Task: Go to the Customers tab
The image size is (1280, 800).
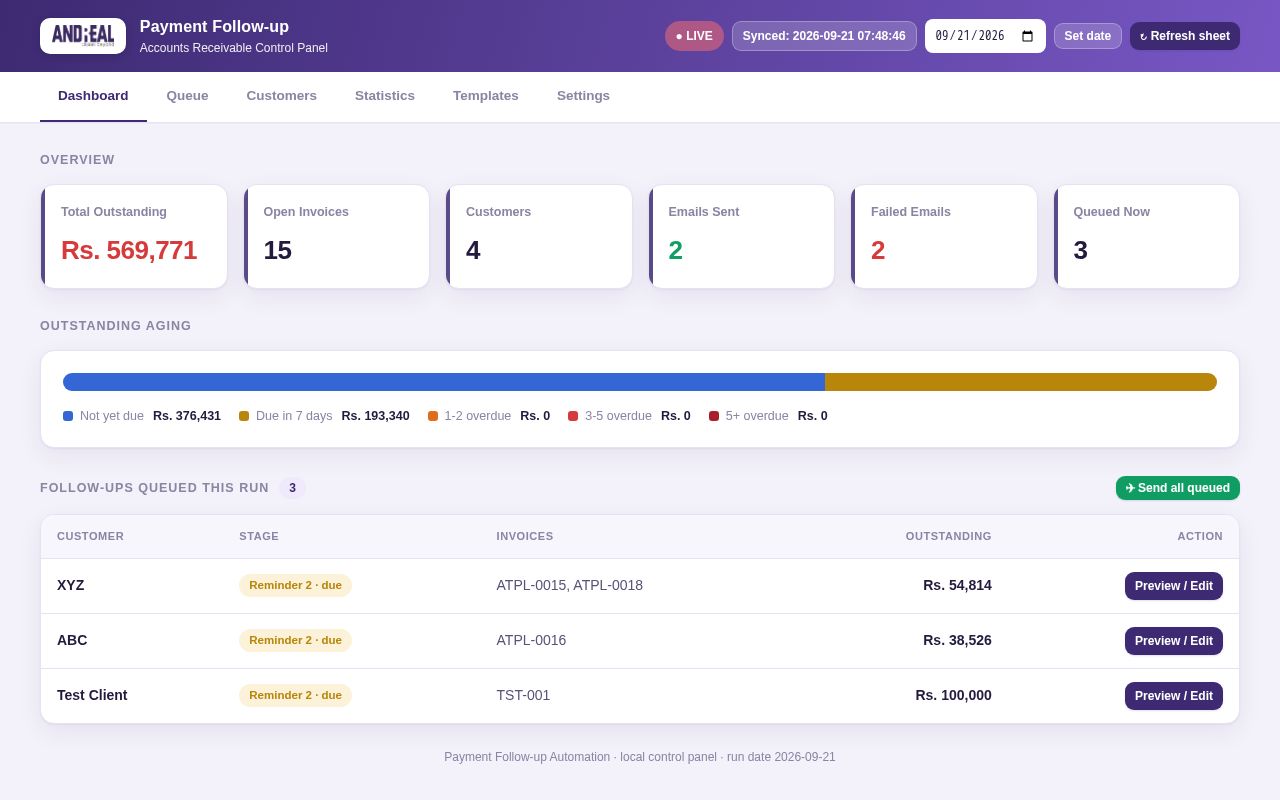Action: (282, 96)
